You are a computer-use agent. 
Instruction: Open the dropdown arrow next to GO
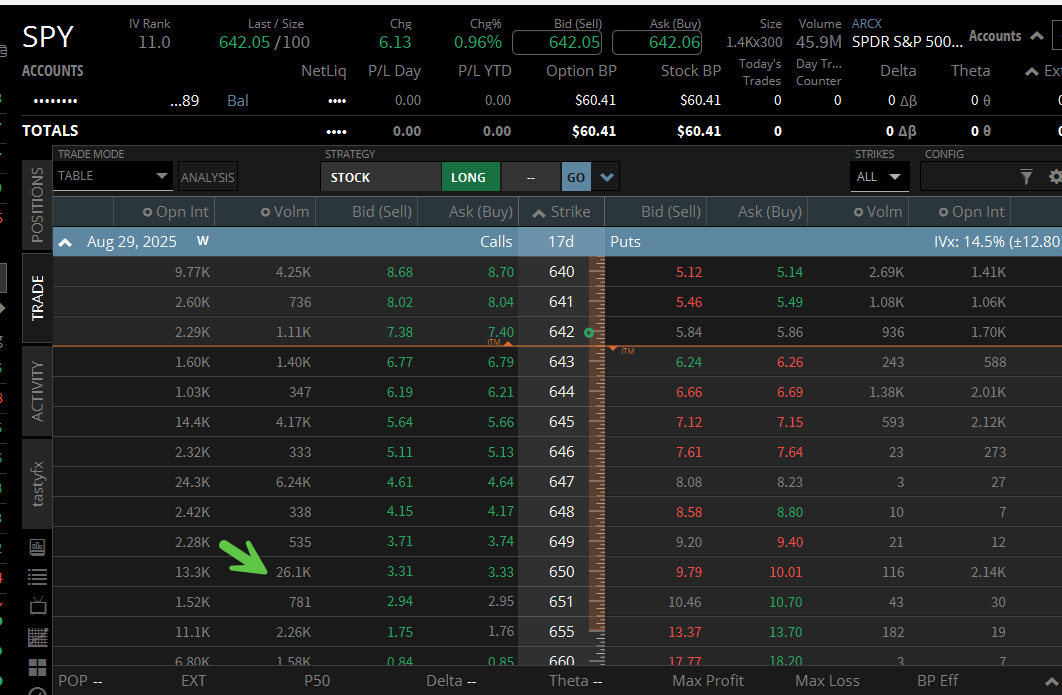coord(607,176)
